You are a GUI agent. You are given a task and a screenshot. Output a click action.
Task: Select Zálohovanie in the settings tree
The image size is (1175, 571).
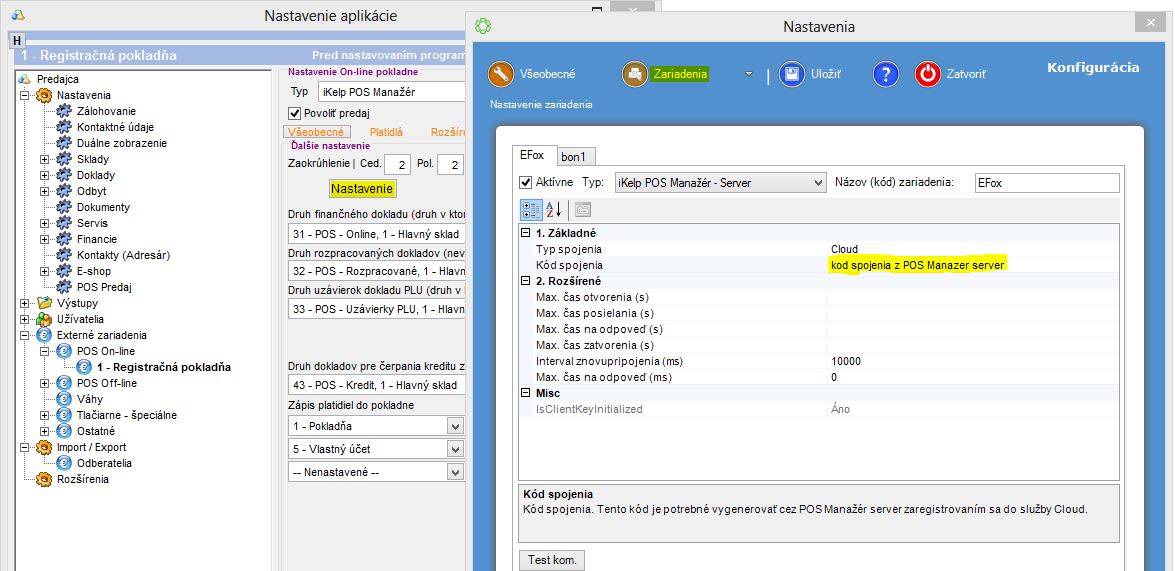(106, 111)
